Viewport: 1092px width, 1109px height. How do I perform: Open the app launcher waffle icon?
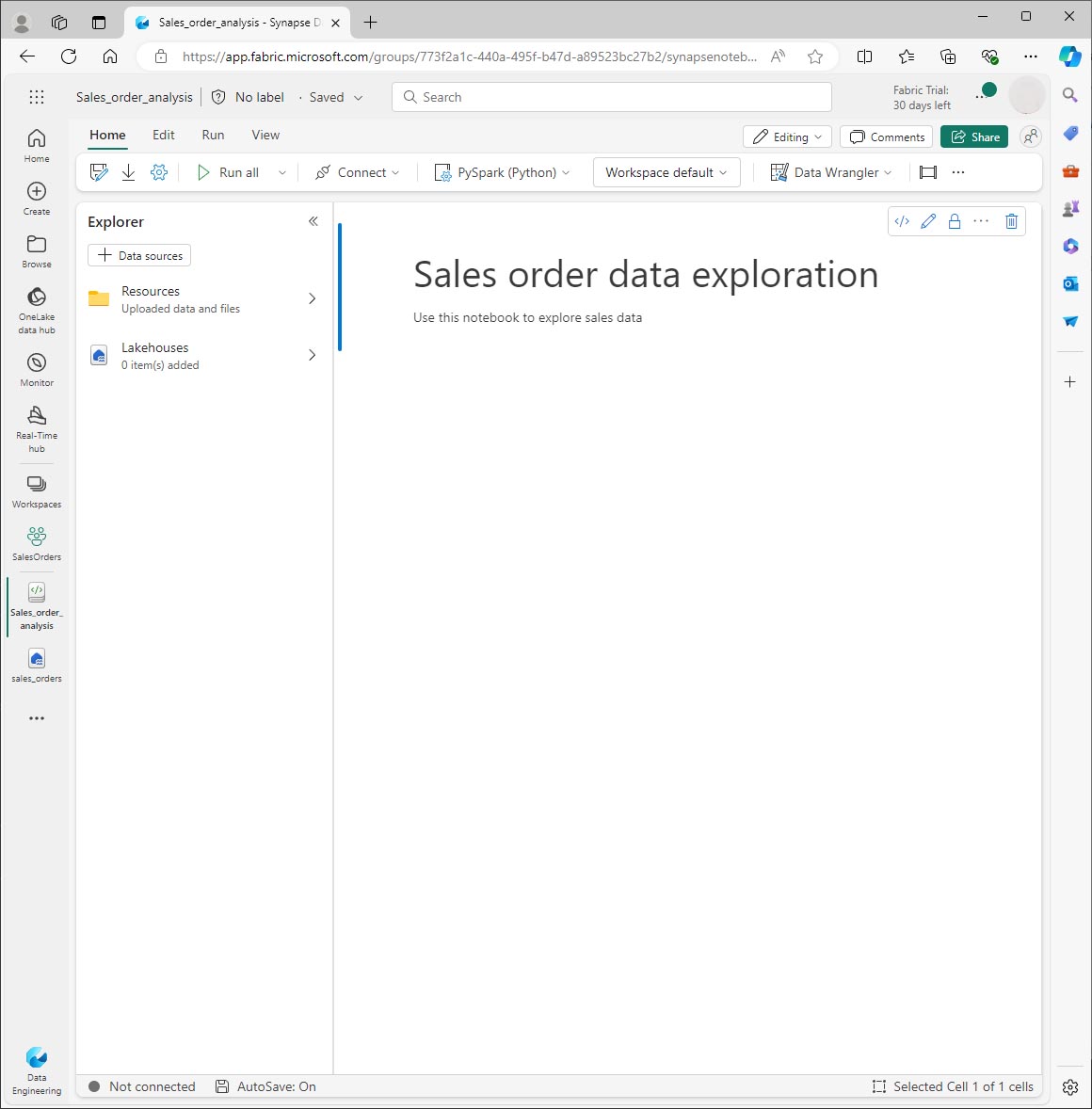37,97
